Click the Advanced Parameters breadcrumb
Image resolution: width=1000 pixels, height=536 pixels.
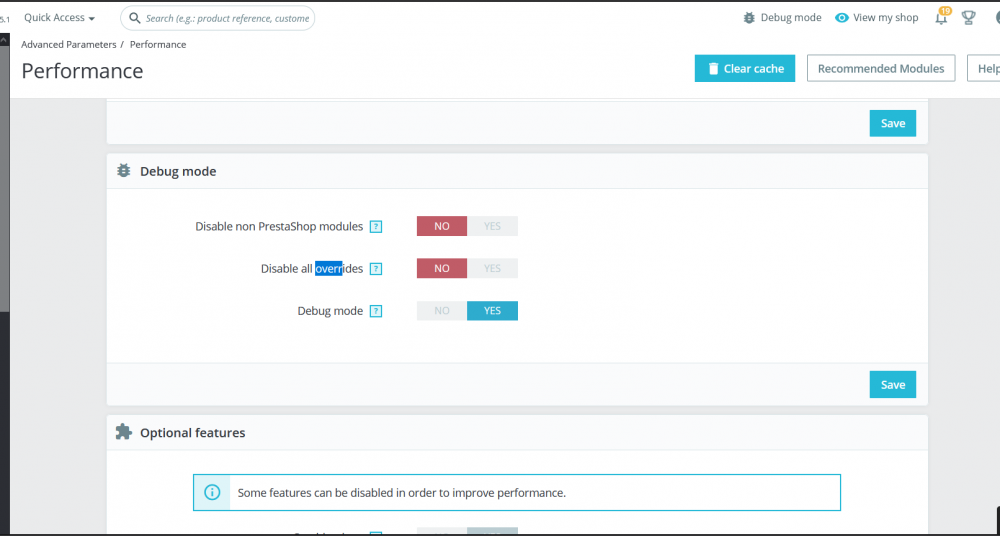click(69, 45)
